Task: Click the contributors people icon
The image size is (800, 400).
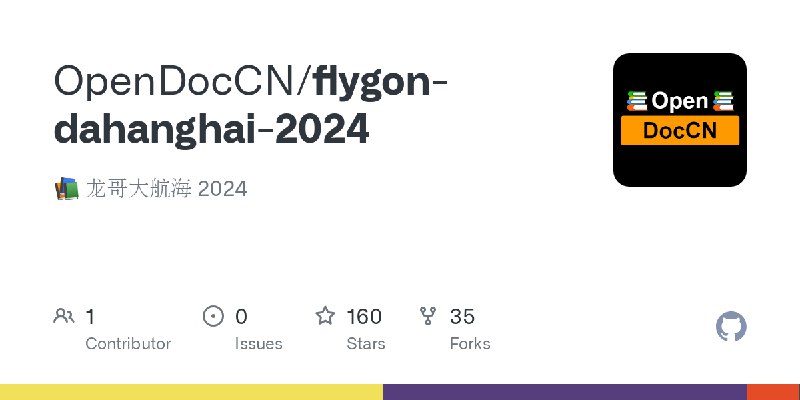Action: [63, 317]
